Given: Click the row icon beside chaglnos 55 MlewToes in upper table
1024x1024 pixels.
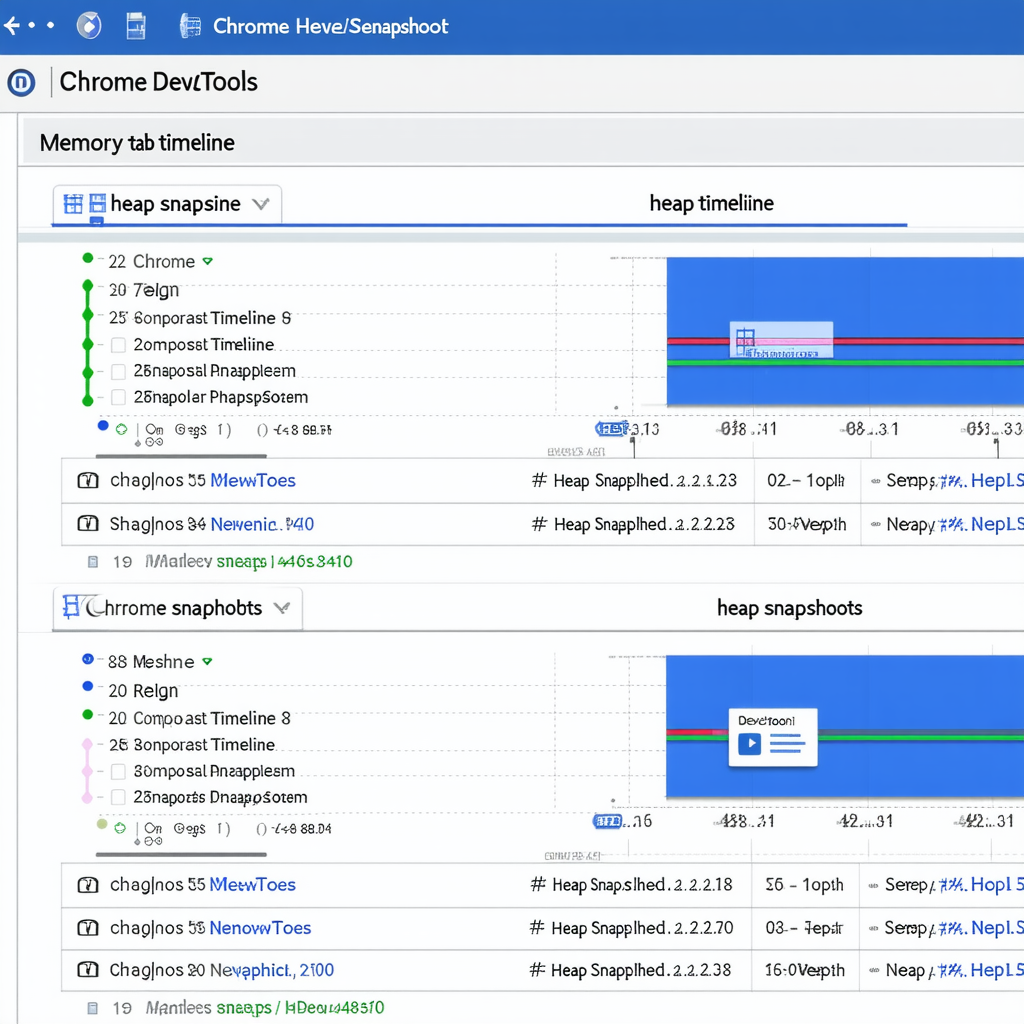Looking at the screenshot, I should click(x=88, y=481).
